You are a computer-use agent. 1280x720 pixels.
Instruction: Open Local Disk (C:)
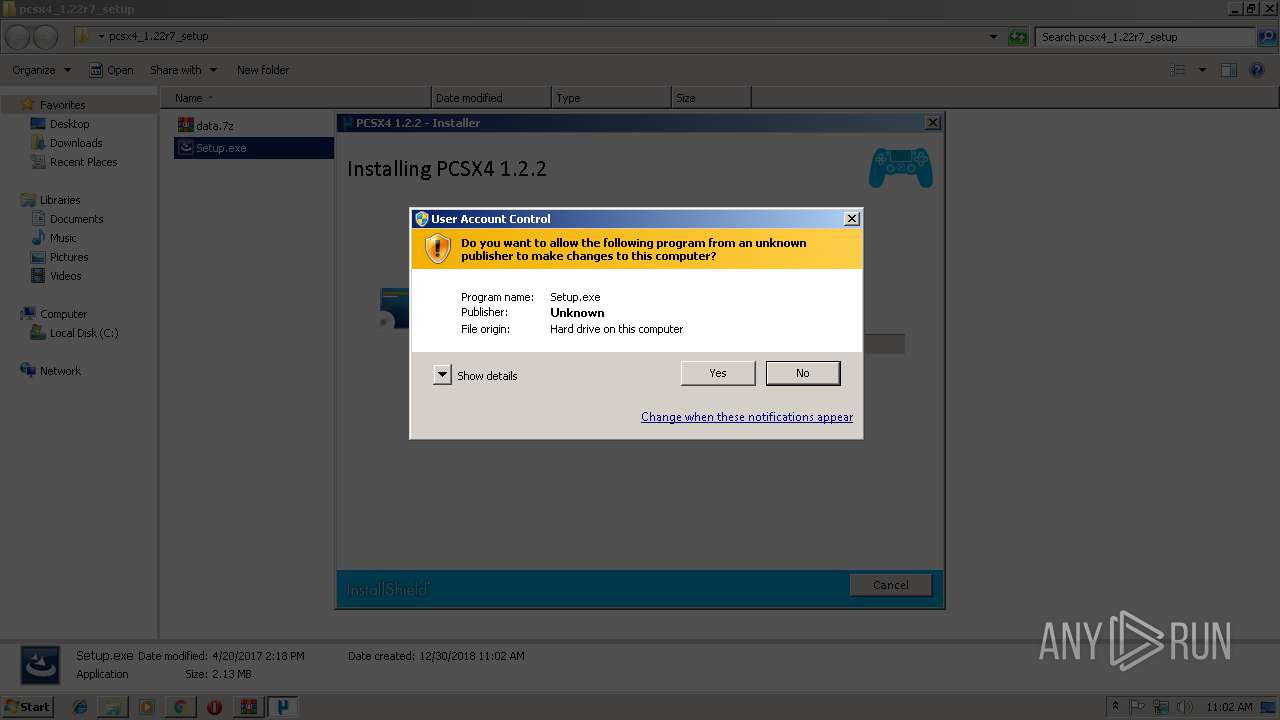pyautogui.click(x=84, y=333)
